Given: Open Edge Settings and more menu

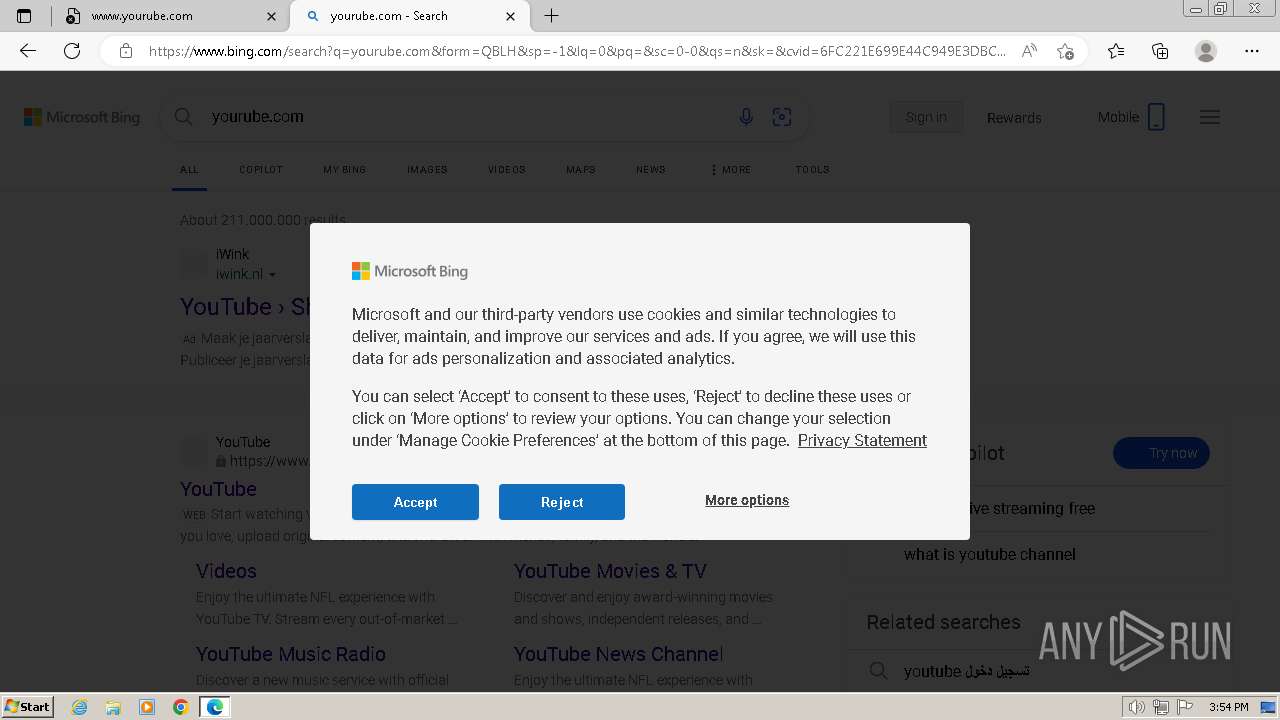Looking at the screenshot, I should pos(1252,51).
